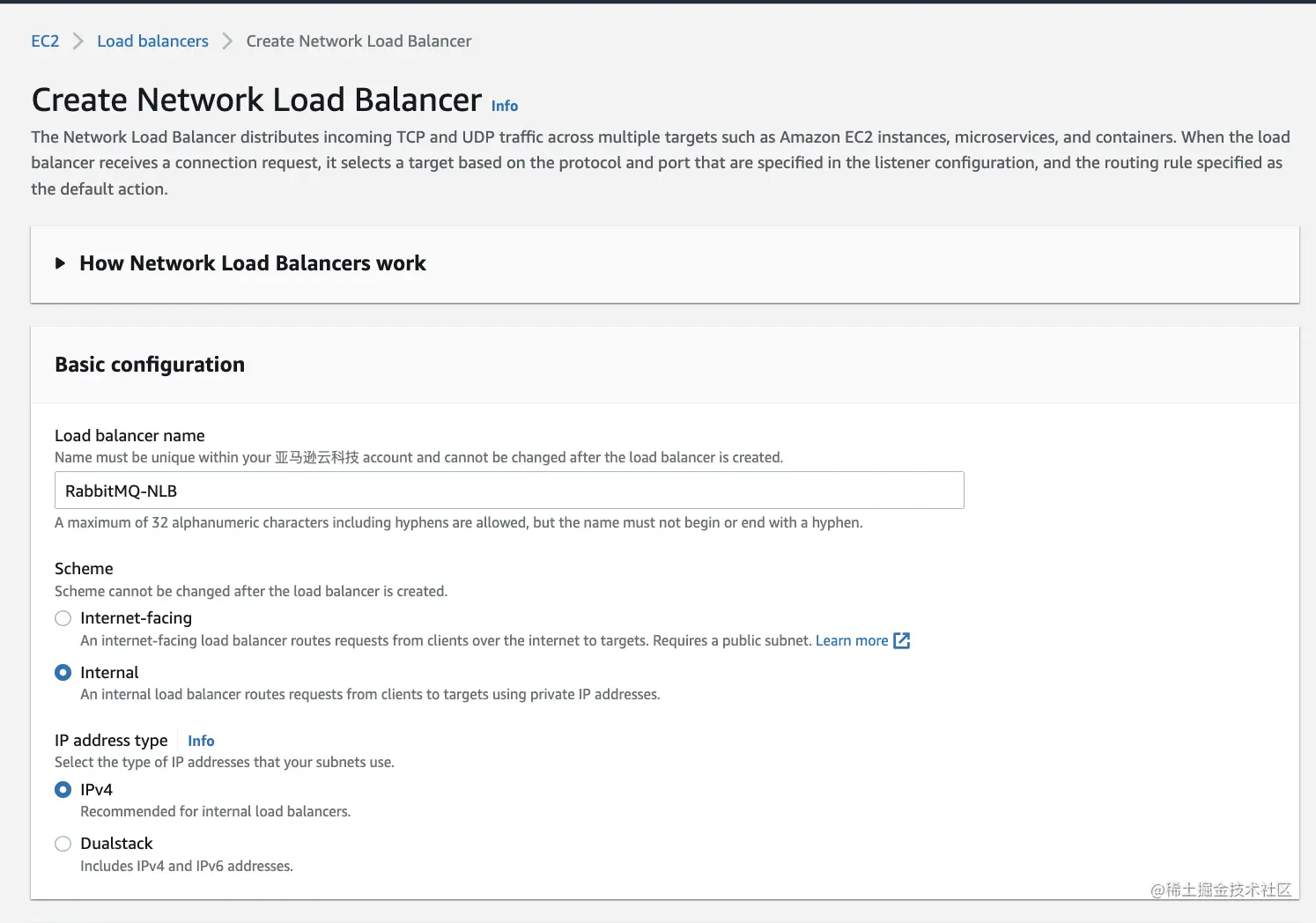Click the Basic configuration section heading
Image resolution: width=1316 pixels, height=923 pixels.
tap(150, 365)
